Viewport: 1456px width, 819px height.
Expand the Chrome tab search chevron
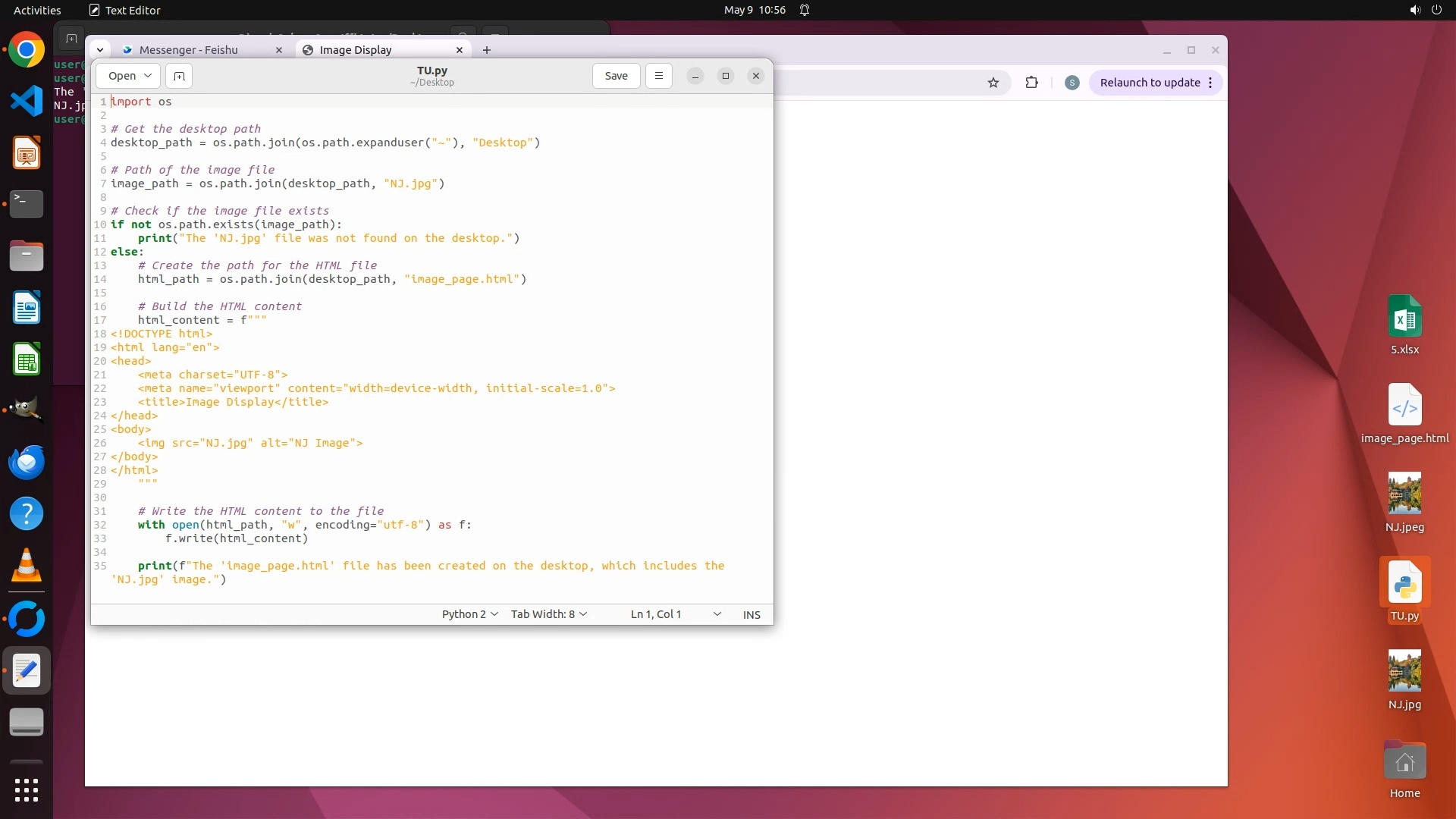tap(100, 50)
